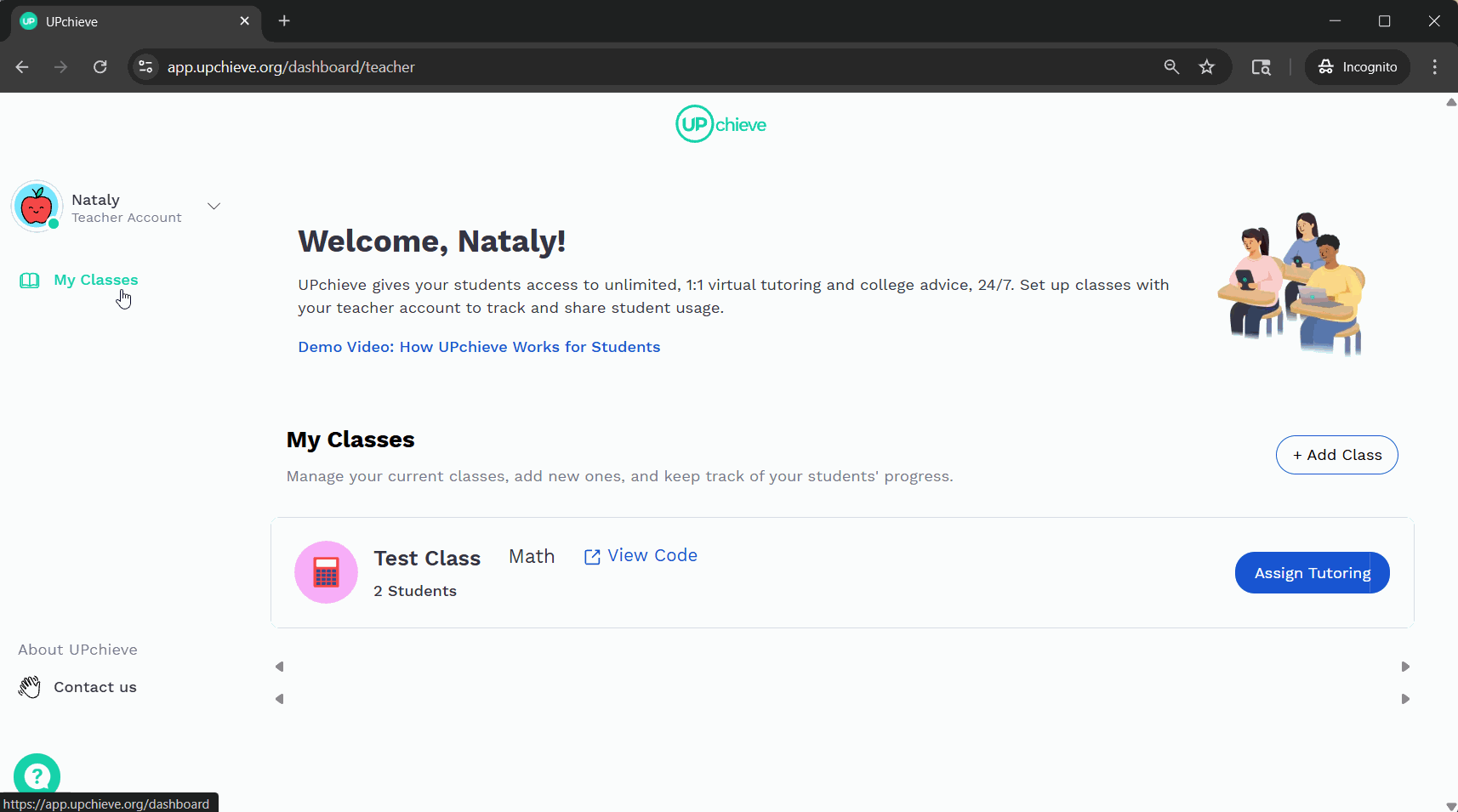Minimize the browser window
The width and height of the screenshot is (1458, 812).
[x=1335, y=21]
